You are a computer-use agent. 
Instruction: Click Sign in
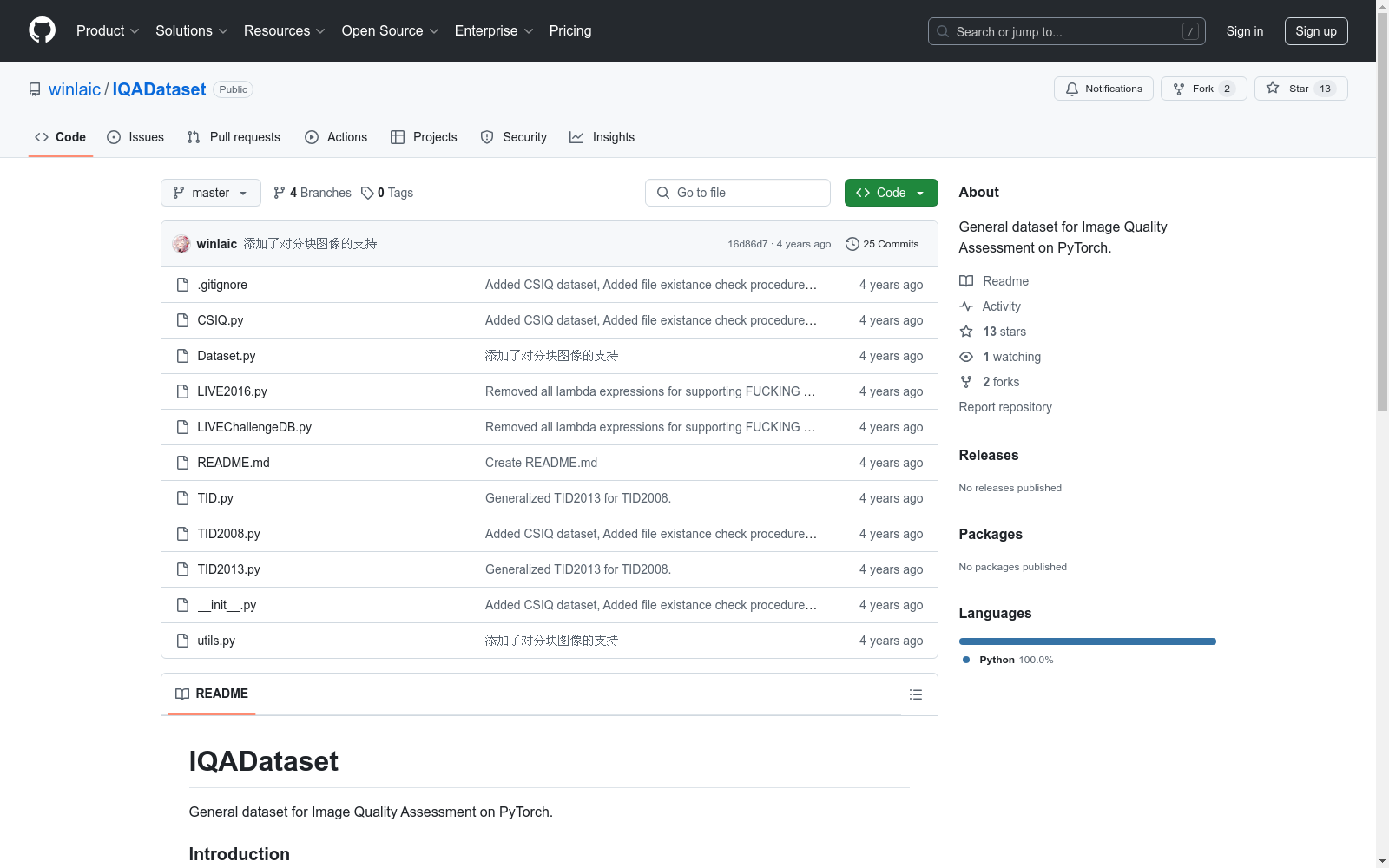(1245, 31)
